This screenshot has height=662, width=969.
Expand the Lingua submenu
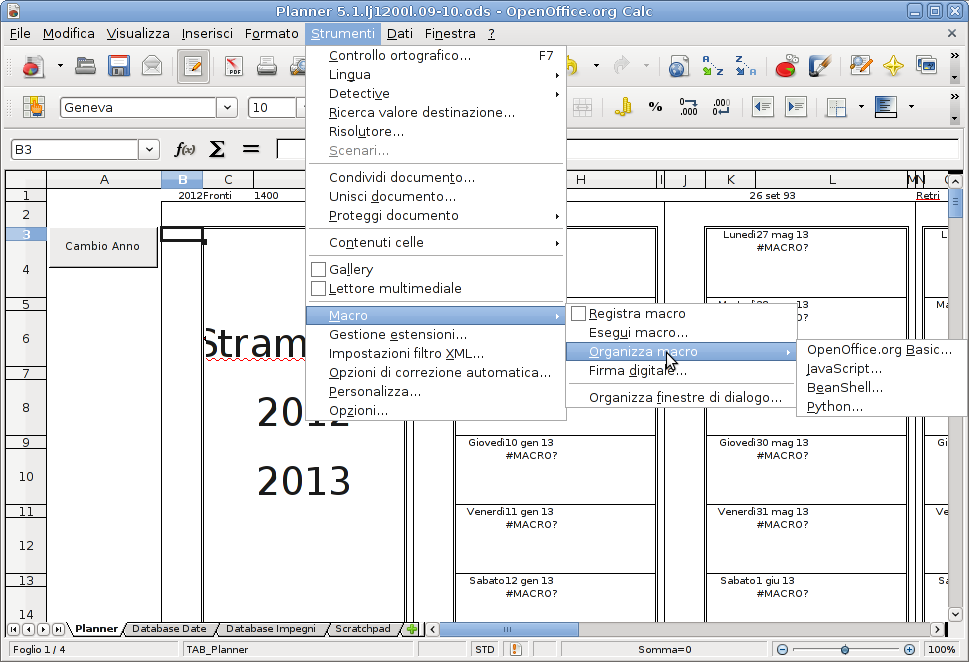click(436, 75)
